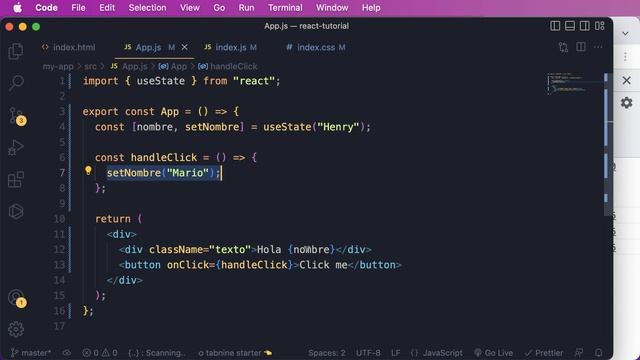Start Go Live server
The height and width of the screenshot is (360, 640).
pyautogui.click(x=493, y=353)
